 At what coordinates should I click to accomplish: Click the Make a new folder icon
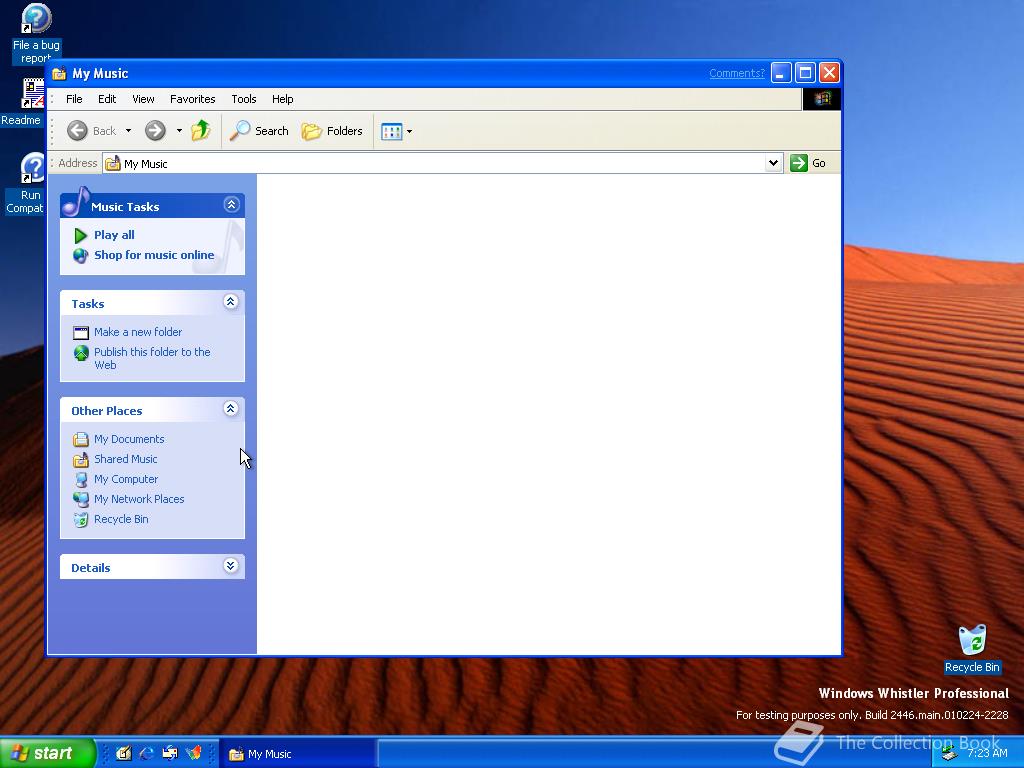[80, 333]
